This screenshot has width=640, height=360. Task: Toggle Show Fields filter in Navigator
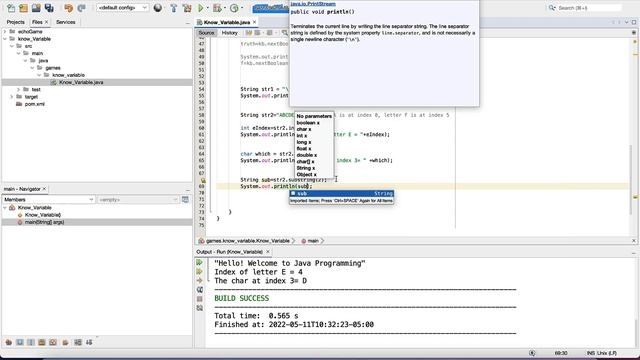tap(20, 342)
